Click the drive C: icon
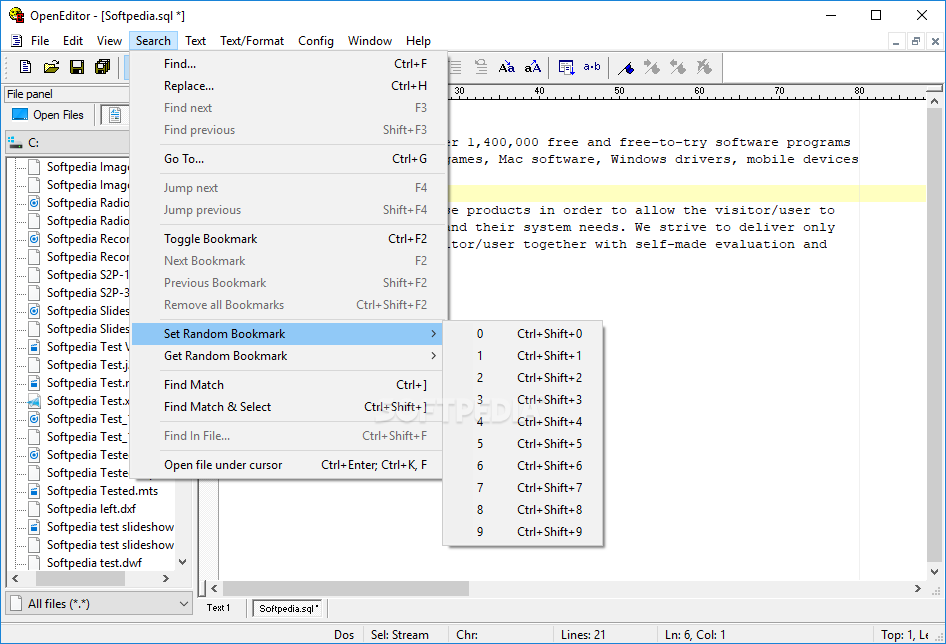 [x=14, y=142]
